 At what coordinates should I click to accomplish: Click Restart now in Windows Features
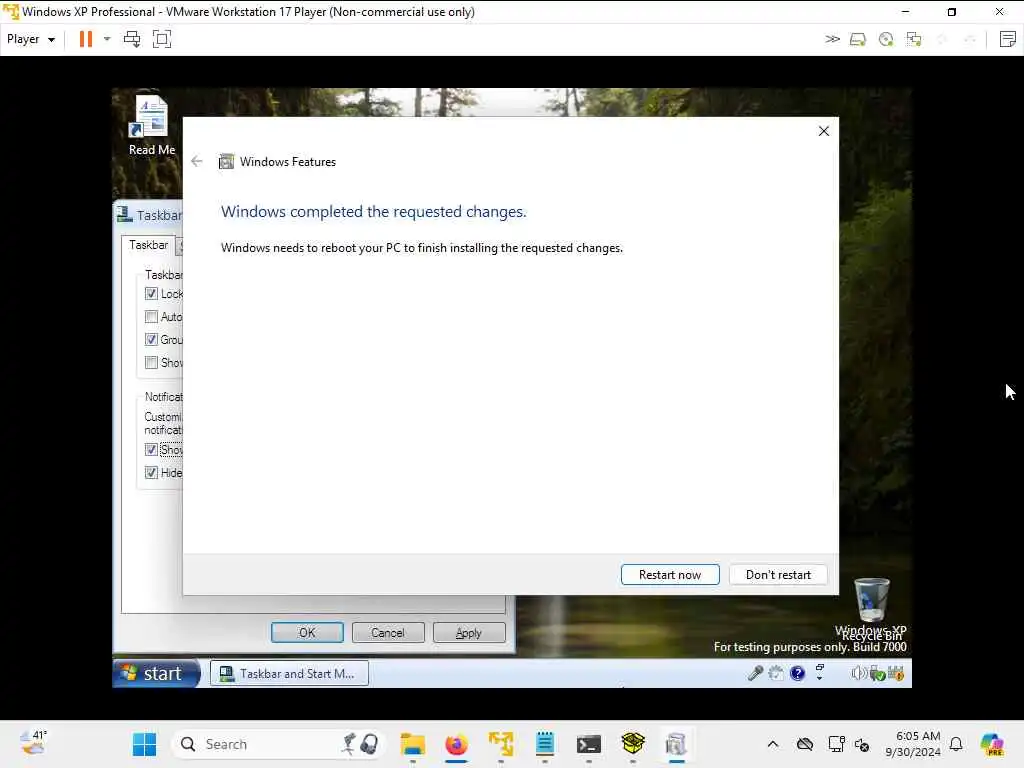click(670, 575)
